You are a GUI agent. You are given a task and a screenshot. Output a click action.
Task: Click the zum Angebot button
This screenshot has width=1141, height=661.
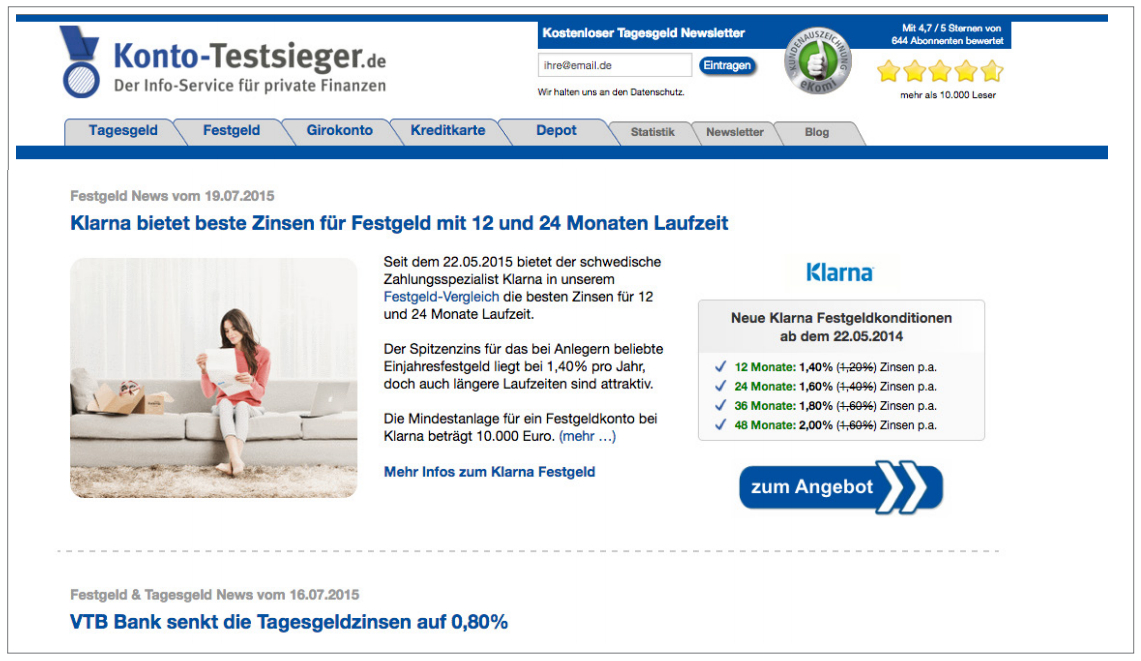[x=841, y=487]
